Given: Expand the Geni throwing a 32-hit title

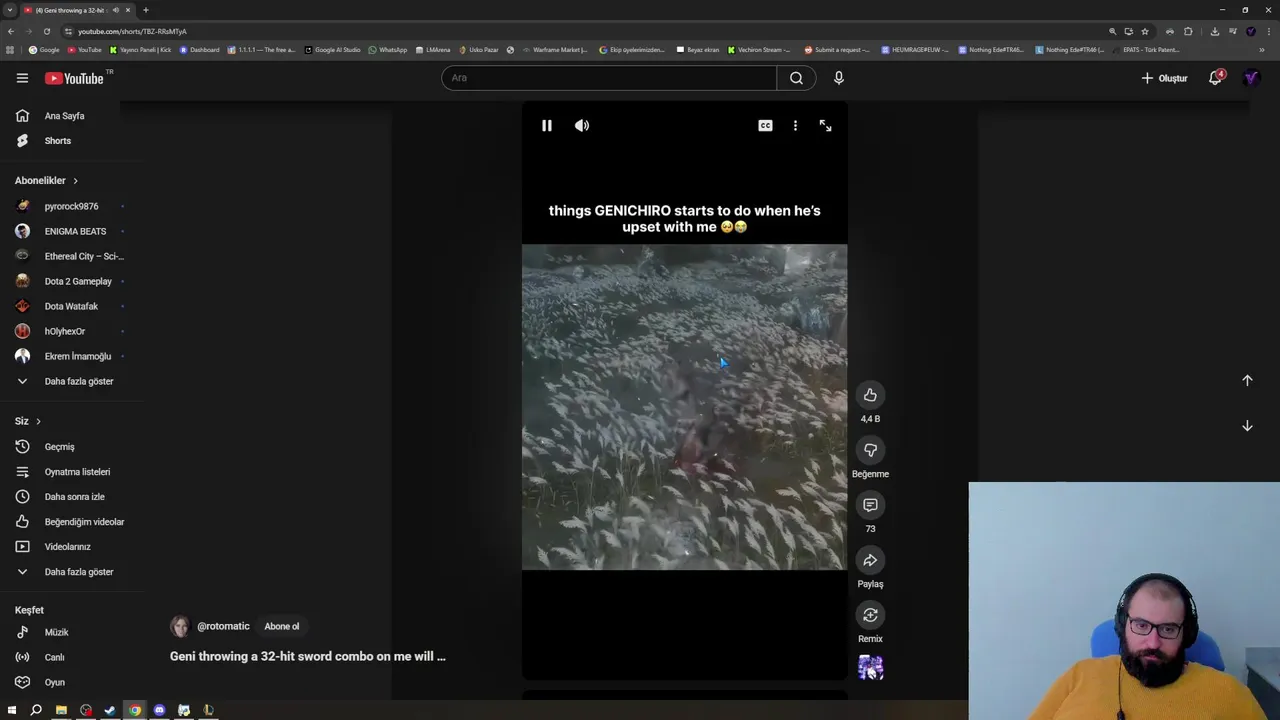Looking at the screenshot, I should (308, 656).
